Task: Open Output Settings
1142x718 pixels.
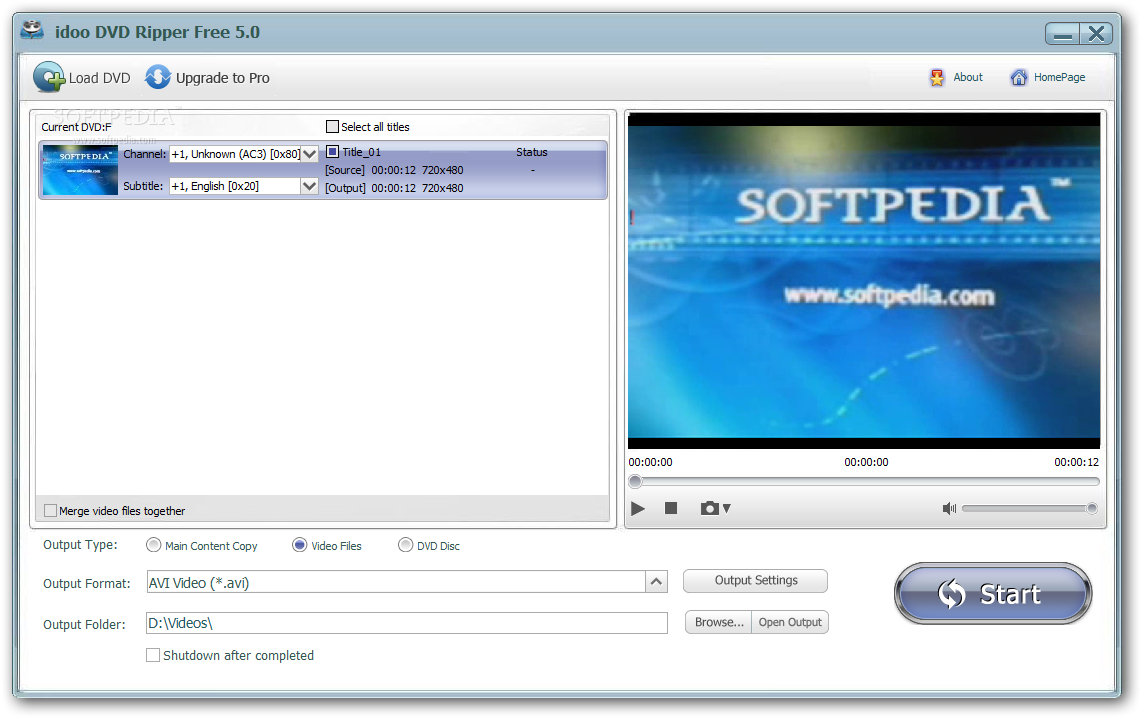Action: click(x=755, y=580)
